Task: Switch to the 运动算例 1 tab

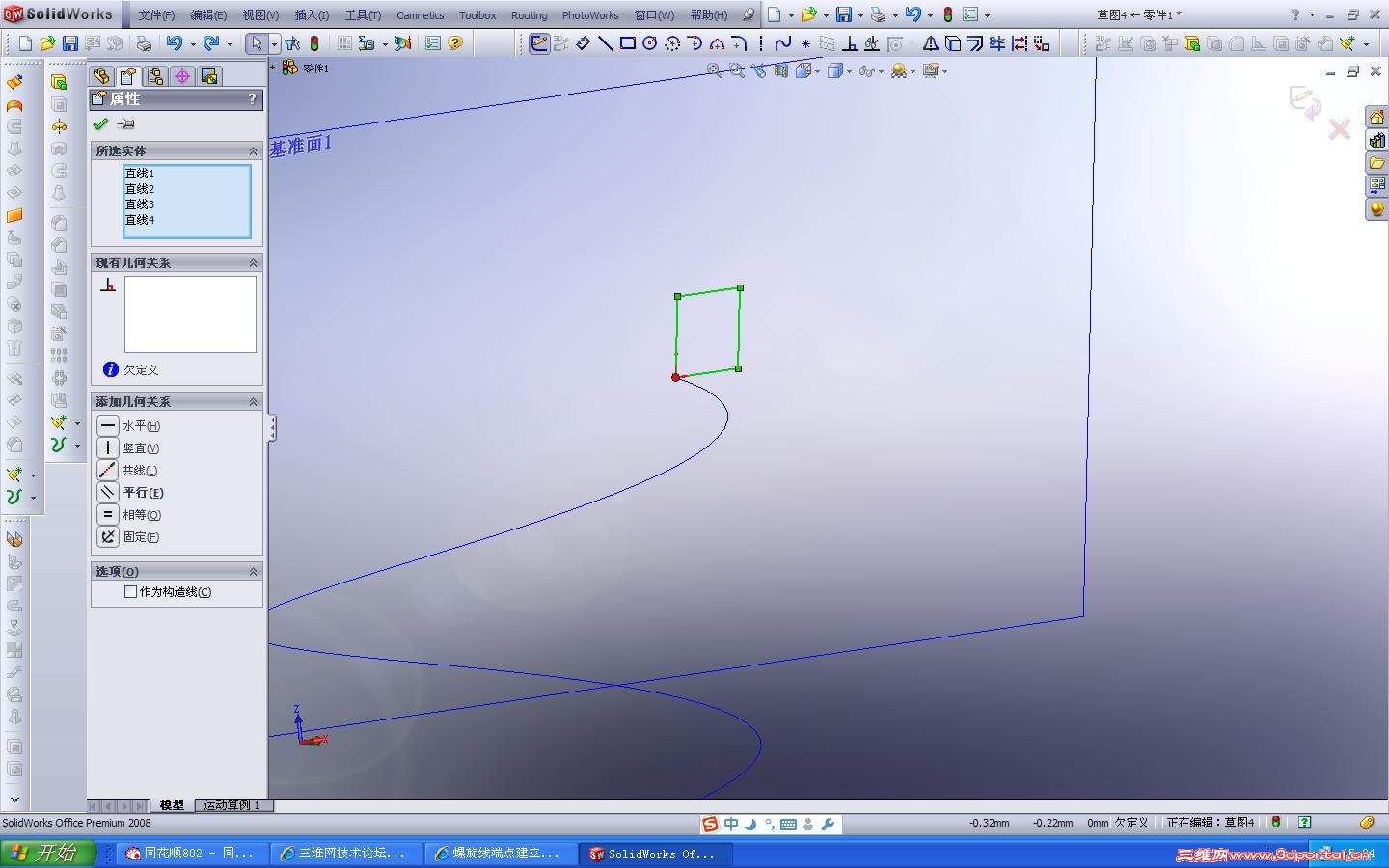Action: [x=232, y=805]
